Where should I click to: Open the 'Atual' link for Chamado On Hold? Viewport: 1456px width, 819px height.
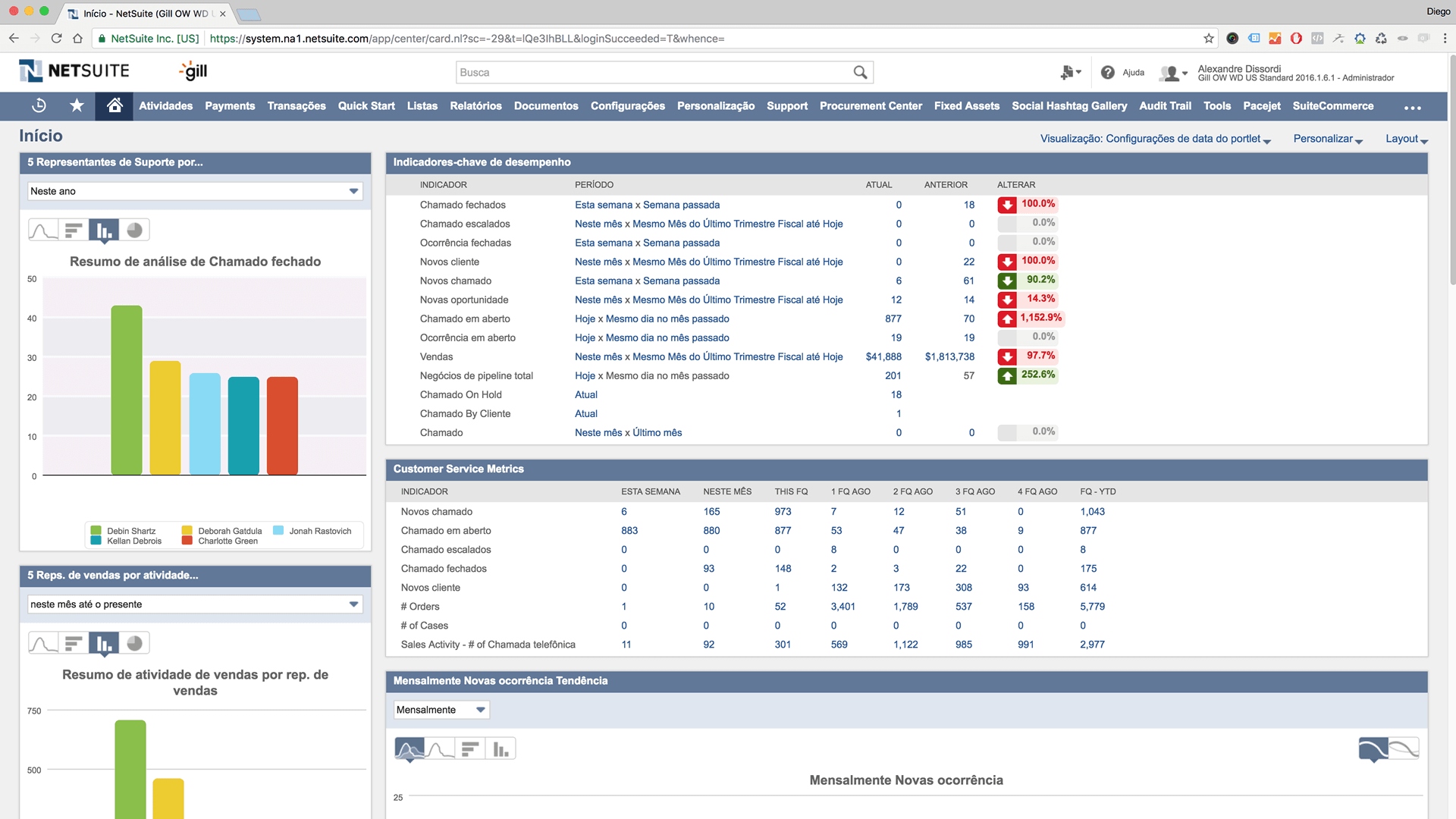point(585,394)
